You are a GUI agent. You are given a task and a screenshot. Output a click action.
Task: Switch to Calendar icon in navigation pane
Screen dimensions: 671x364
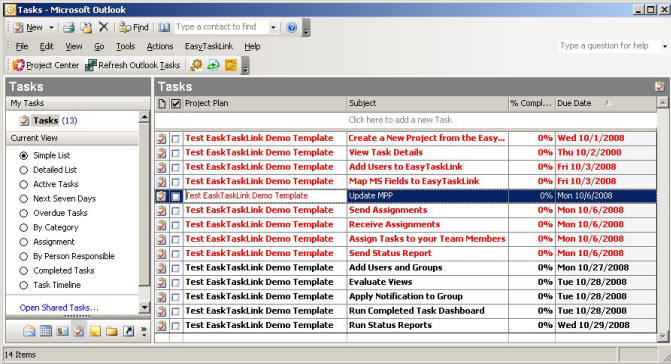pos(46,331)
